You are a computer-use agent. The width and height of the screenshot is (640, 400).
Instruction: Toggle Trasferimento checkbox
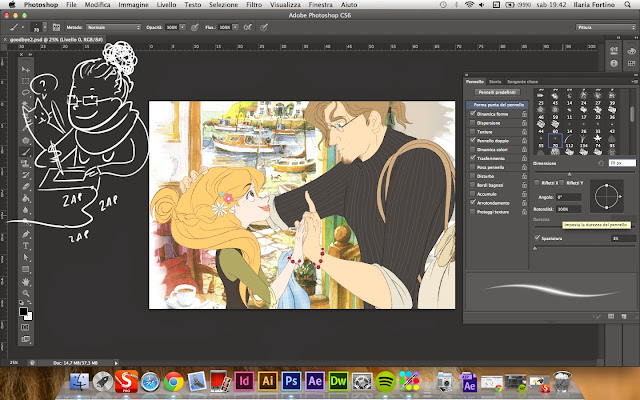[473, 158]
